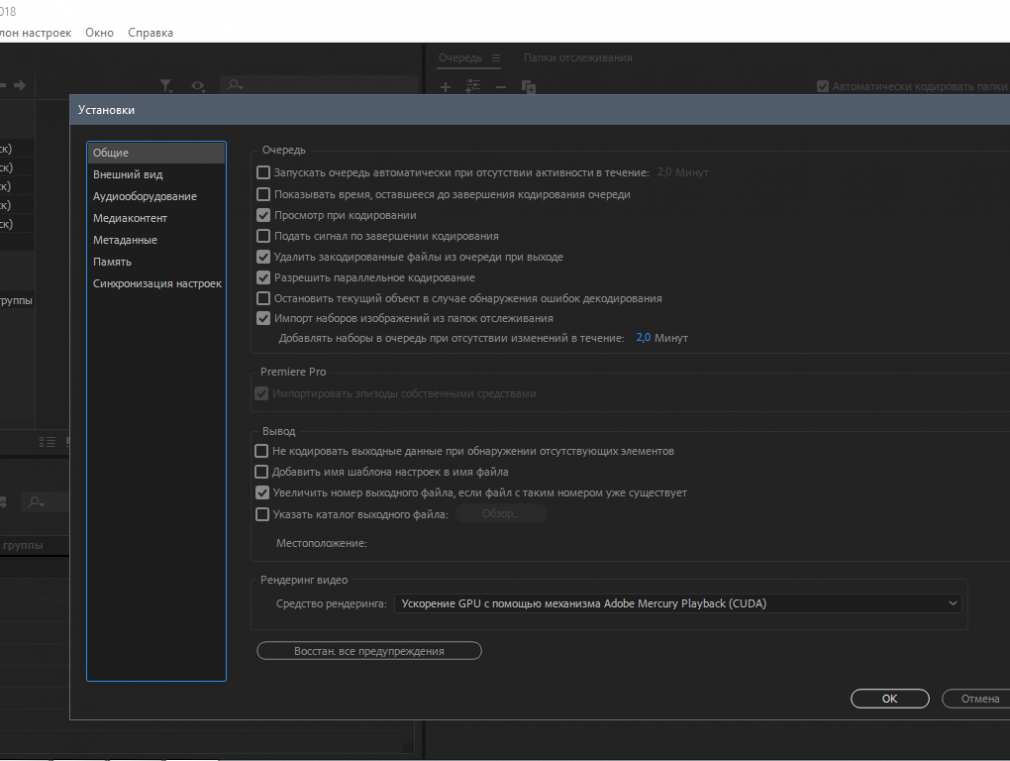Confirm settings with the OK button
1010x761 pixels.
890,698
